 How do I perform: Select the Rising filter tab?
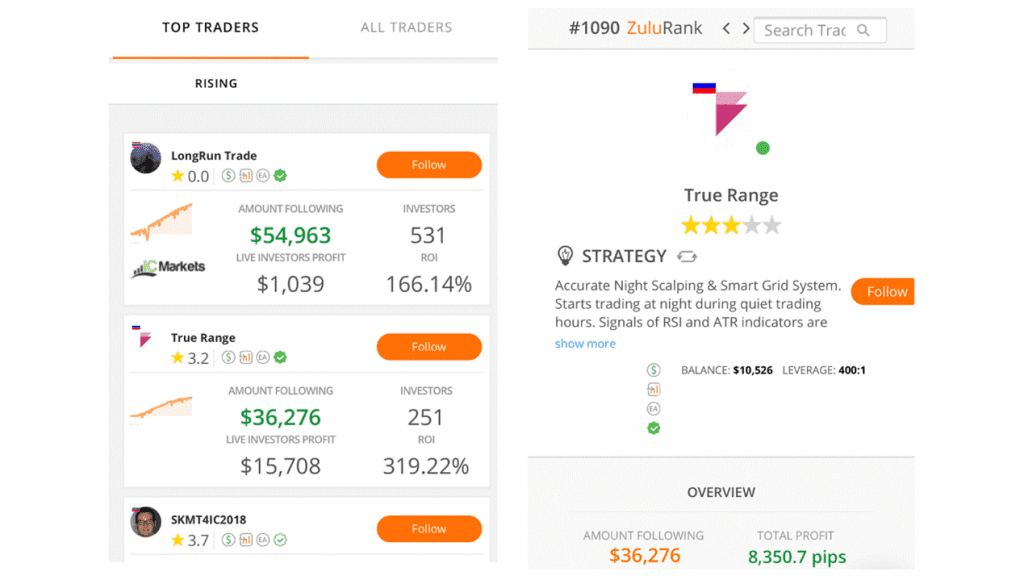[x=216, y=83]
